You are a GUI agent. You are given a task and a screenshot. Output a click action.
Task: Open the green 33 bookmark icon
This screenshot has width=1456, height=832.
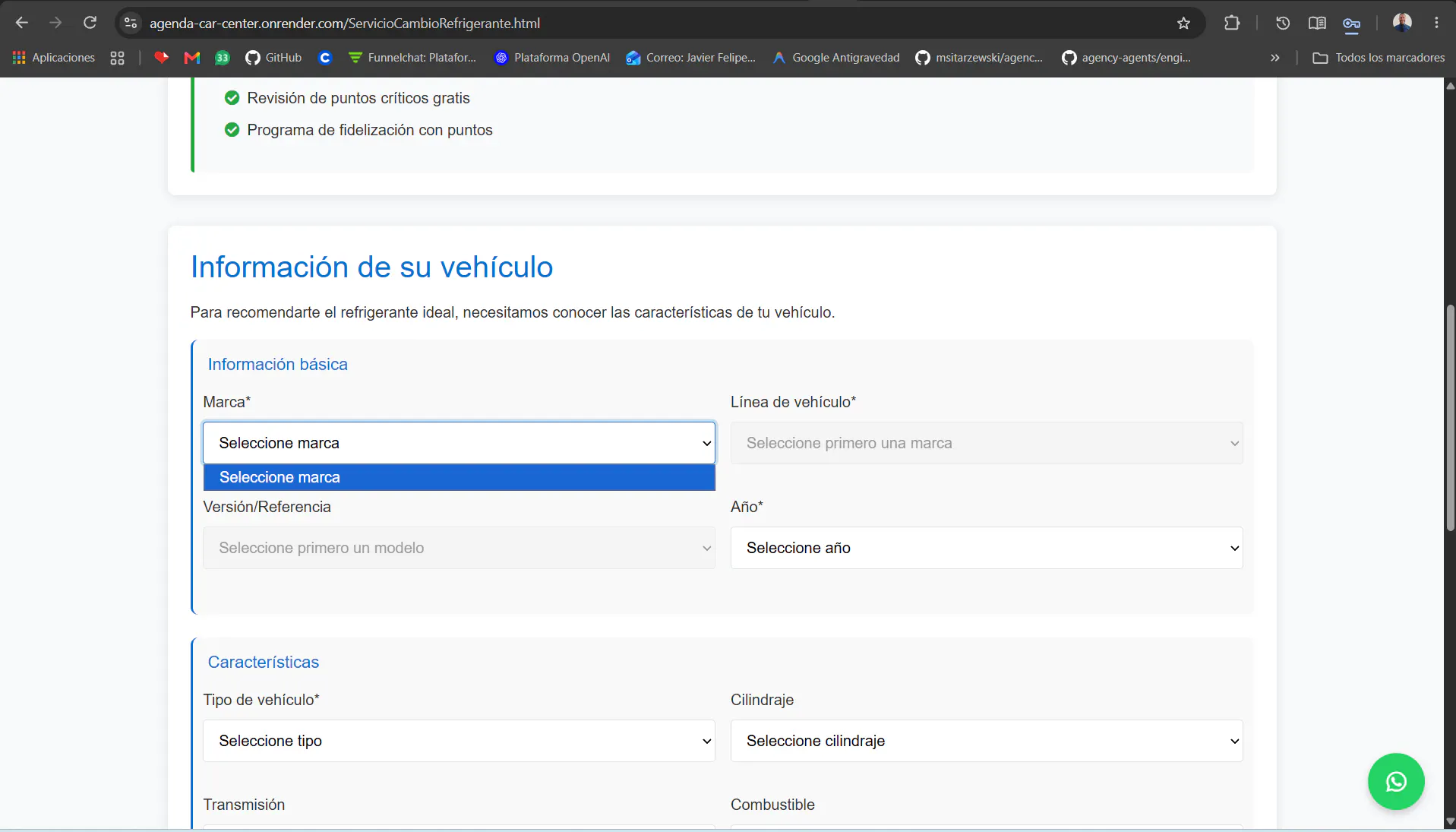coord(223,58)
